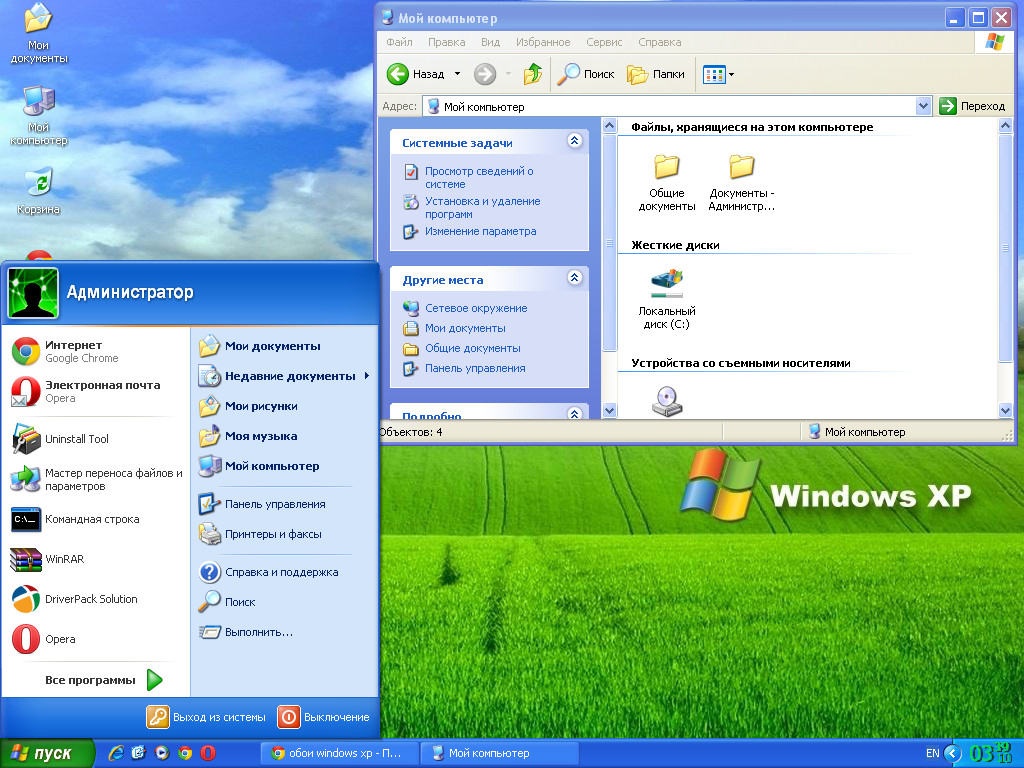Open Общие документы link in side panel
Viewport: 1024px width, 768px height.
tap(473, 349)
